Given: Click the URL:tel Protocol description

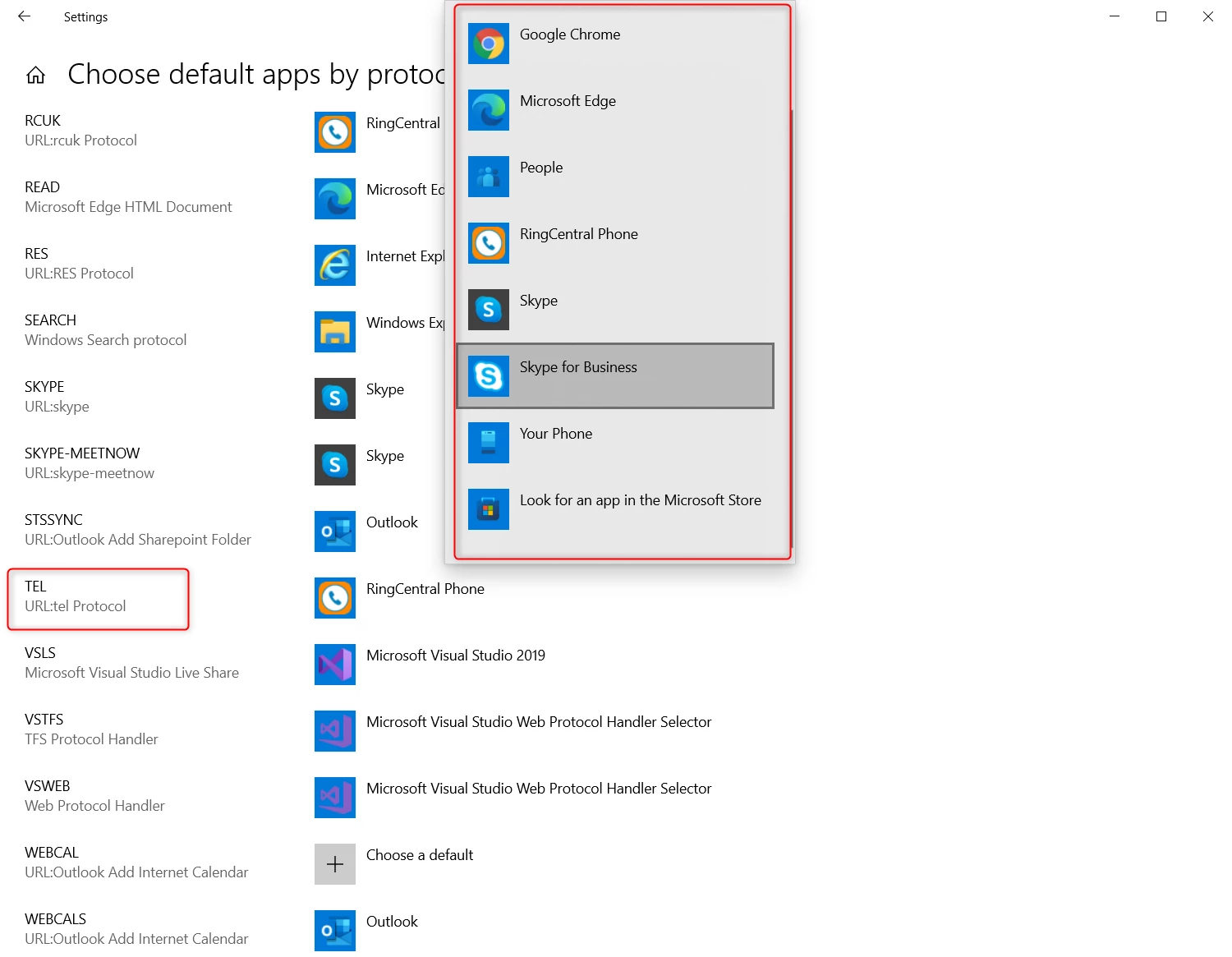Looking at the screenshot, I should pos(76,606).
